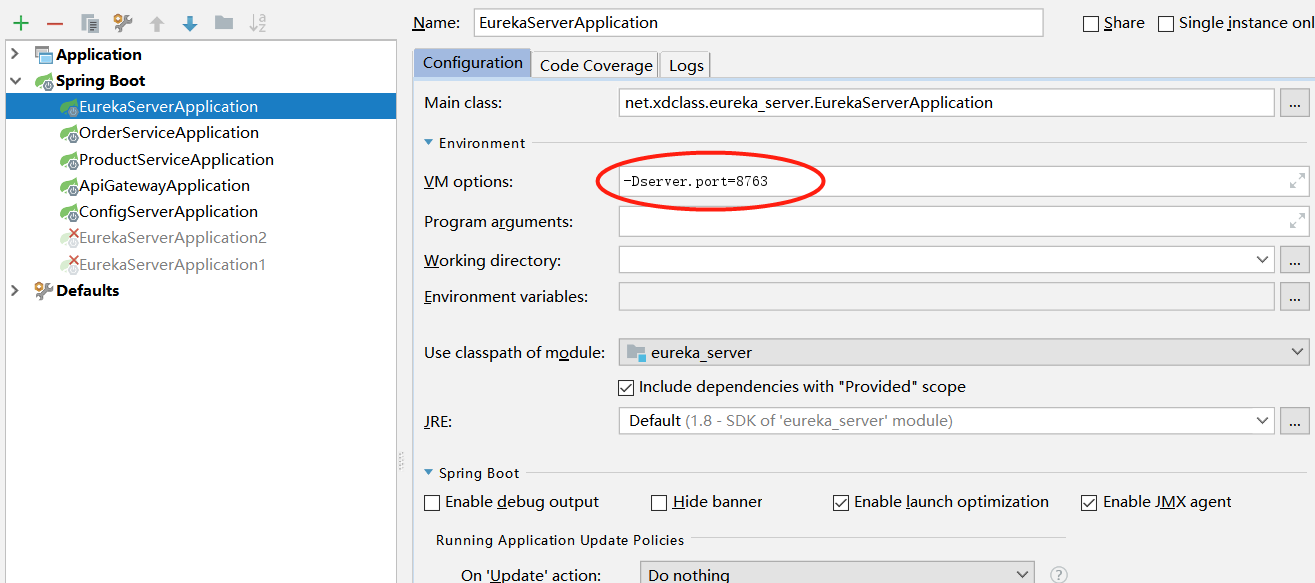The width and height of the screenshot is (1315, 583).
Task: Open the Use classpath of module dropdown
Action: (964, 352)
